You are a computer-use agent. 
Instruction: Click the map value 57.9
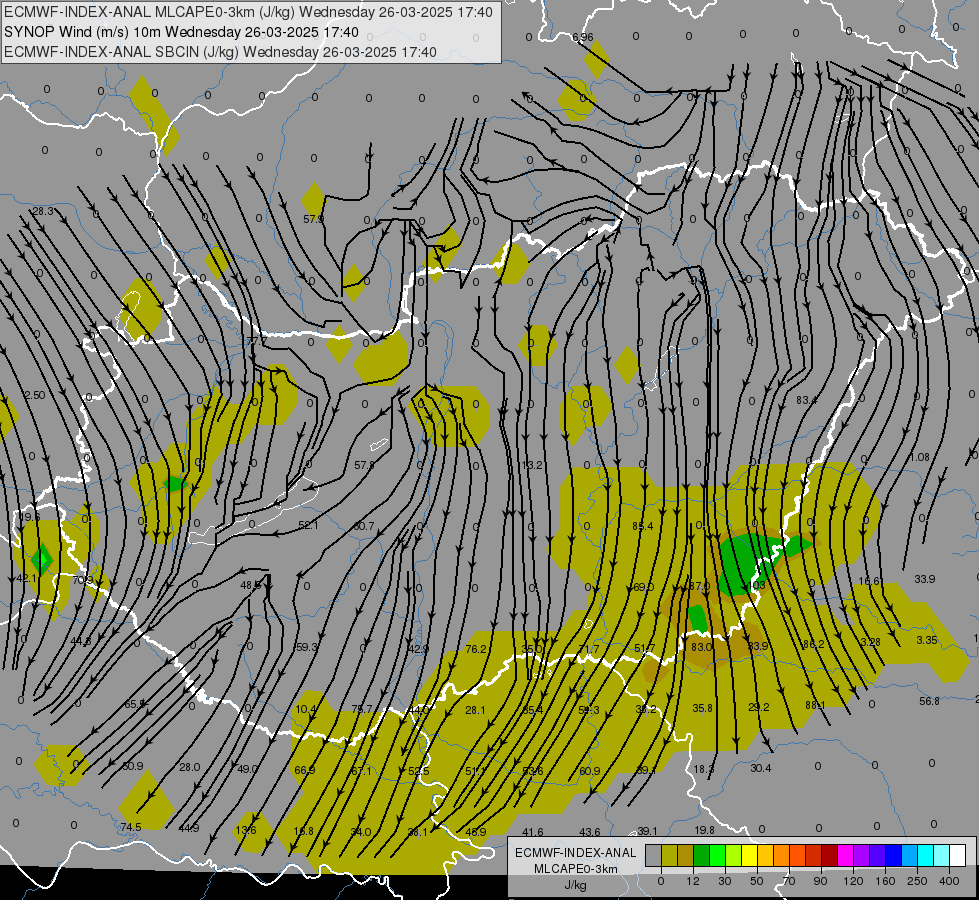click(x=313, y=219)
